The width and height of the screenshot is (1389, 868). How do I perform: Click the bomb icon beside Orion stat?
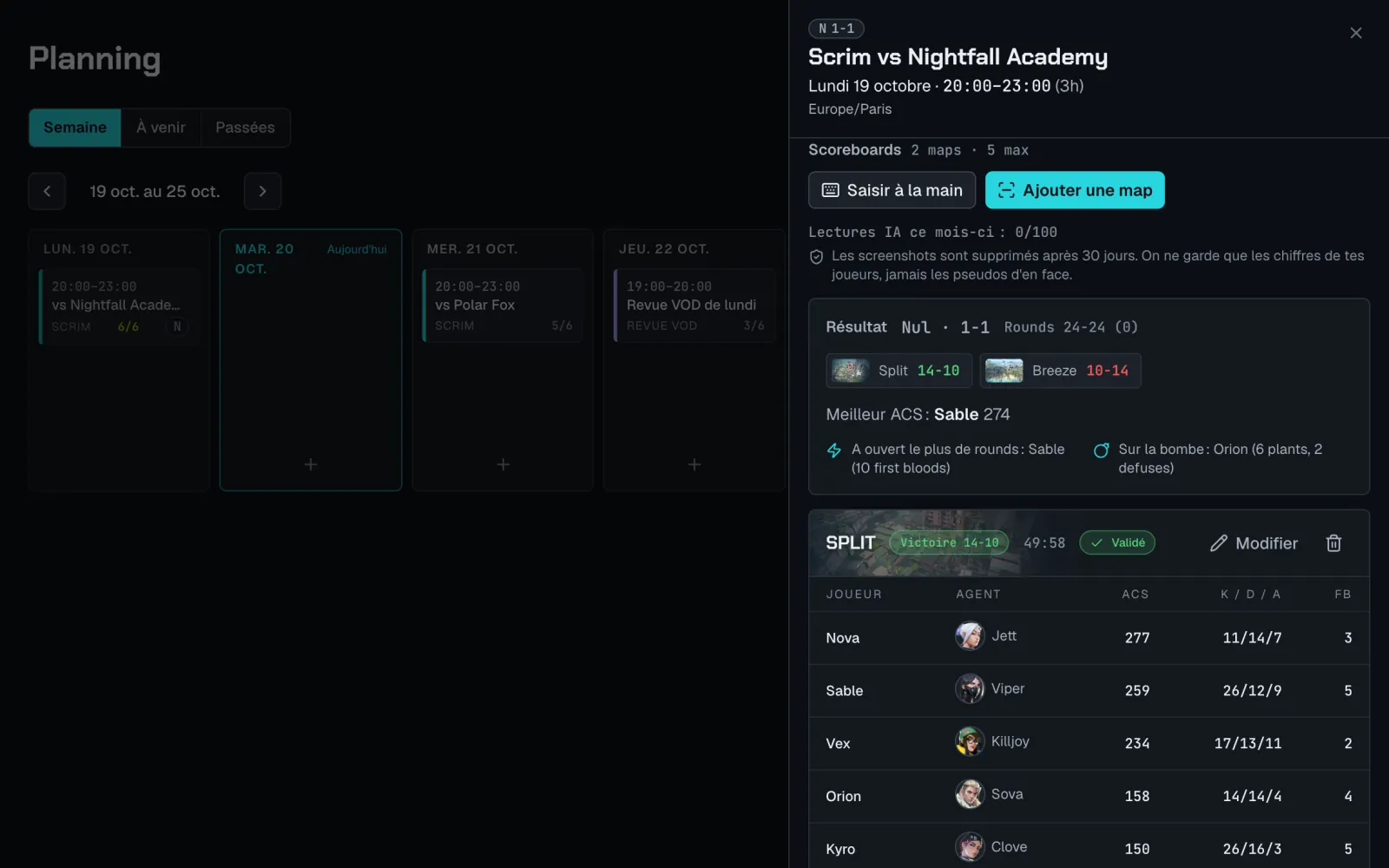point(1101,450)
